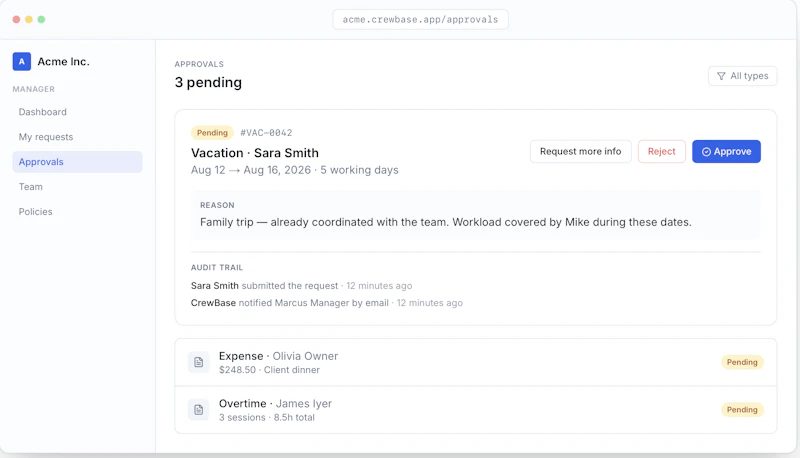Click the Request more info button
The image size is (800, 458).
[581, 151]
